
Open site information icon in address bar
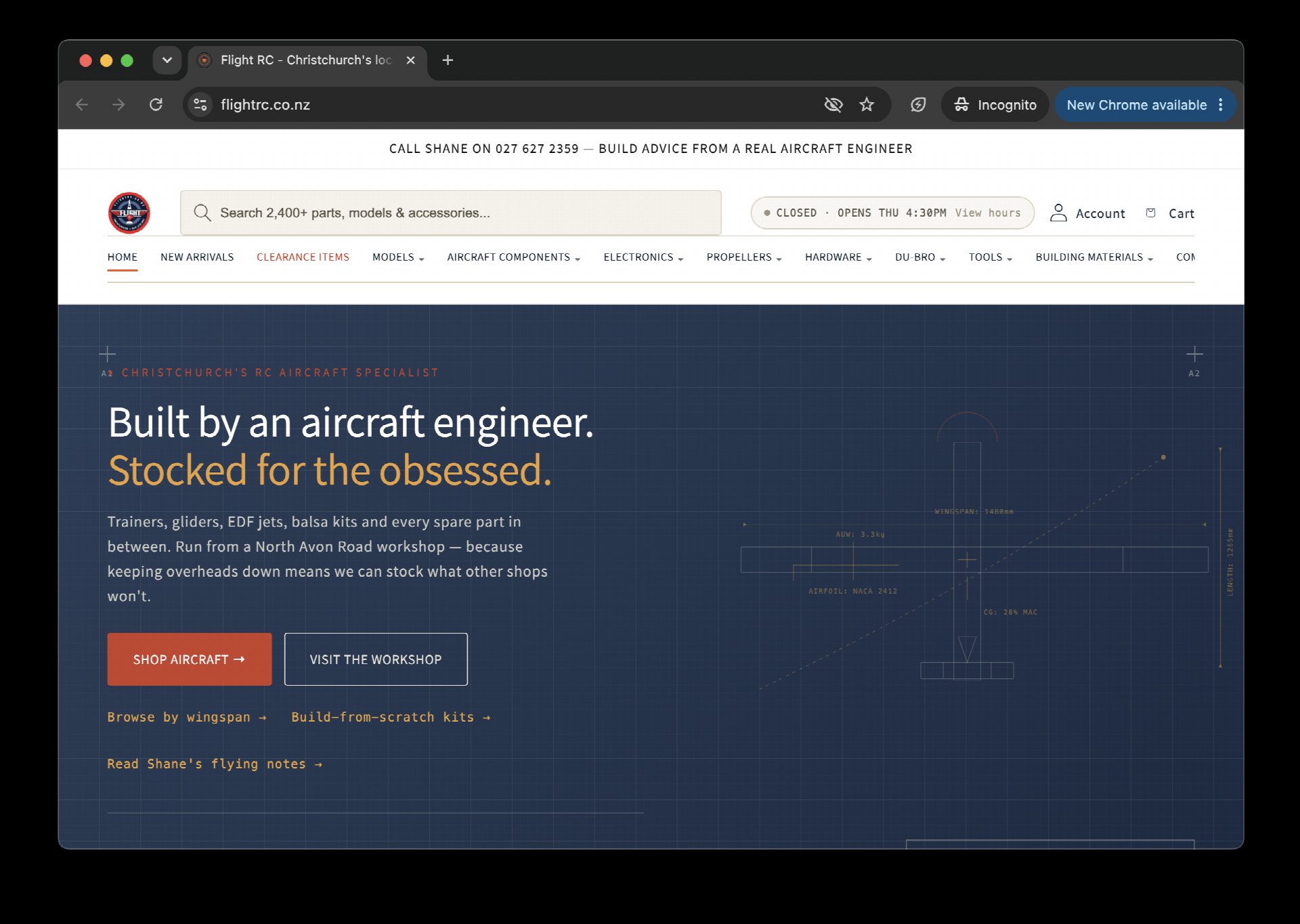click(200, 105)
